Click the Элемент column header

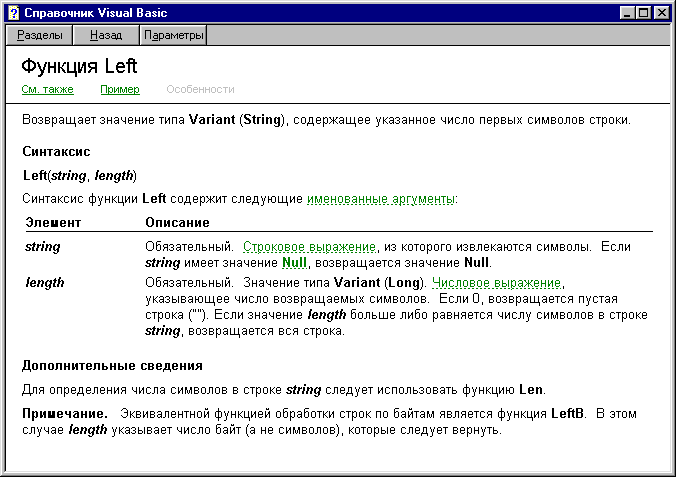point(53,223)
